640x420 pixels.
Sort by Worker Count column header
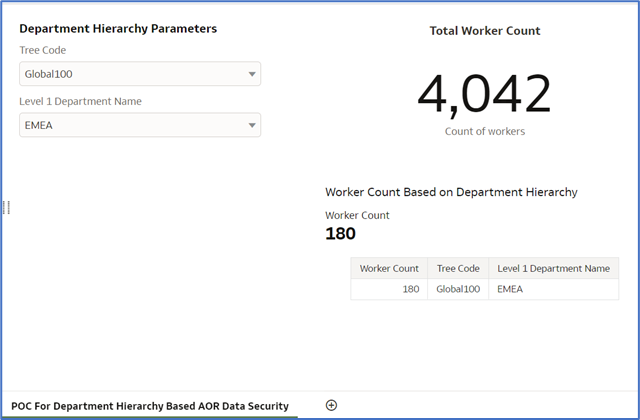click(x=389, y=269)
